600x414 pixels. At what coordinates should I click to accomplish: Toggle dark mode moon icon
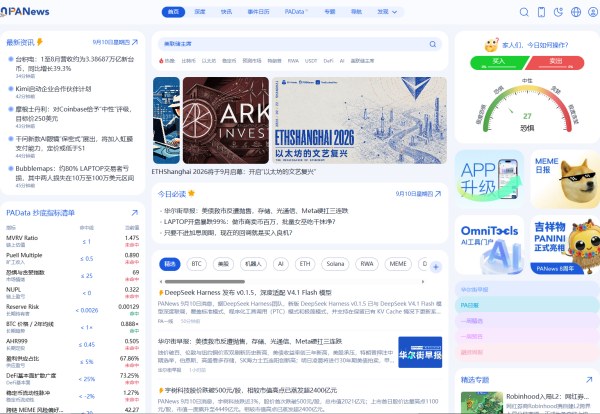coord(558,12)
